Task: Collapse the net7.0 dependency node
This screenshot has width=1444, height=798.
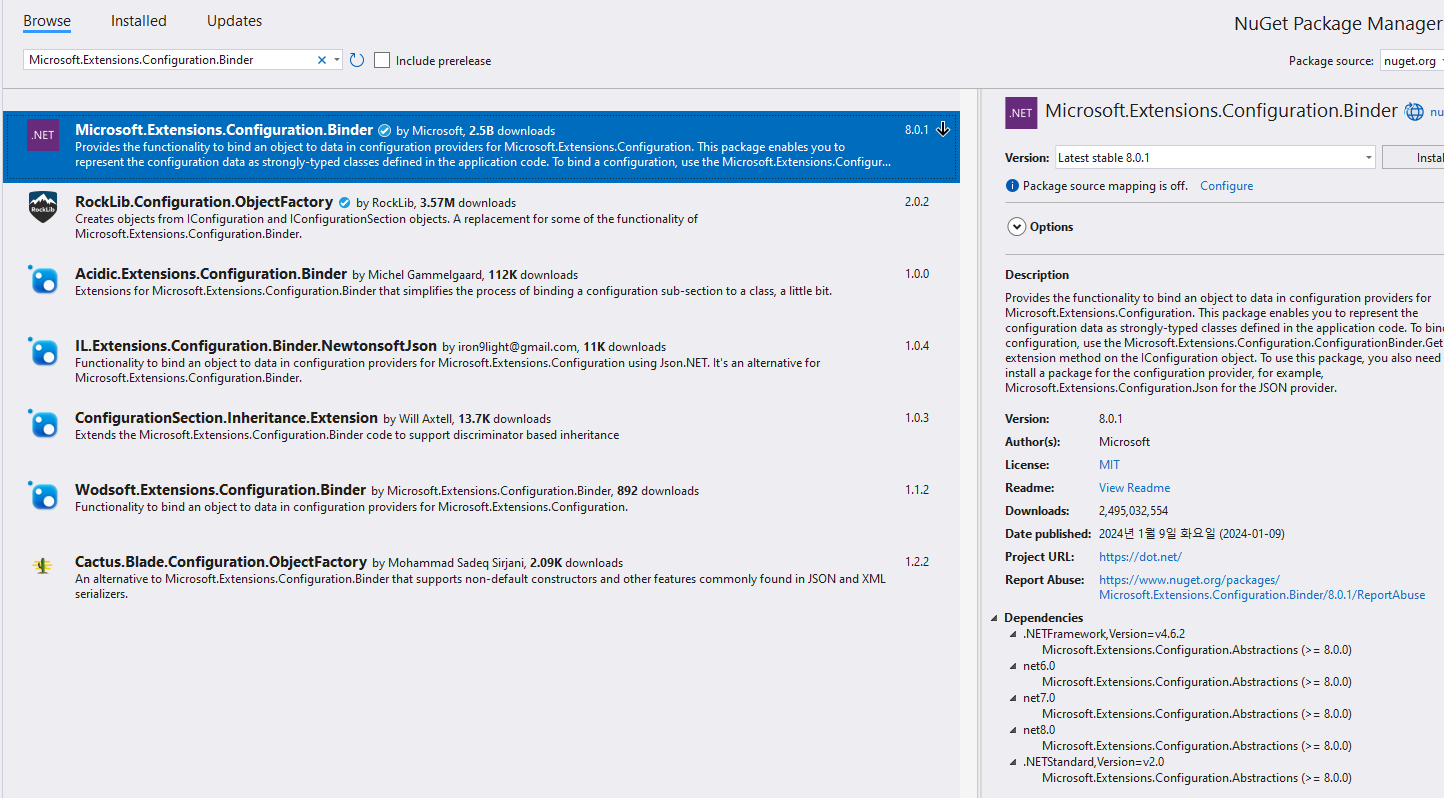Action: tap(1013, 698)
